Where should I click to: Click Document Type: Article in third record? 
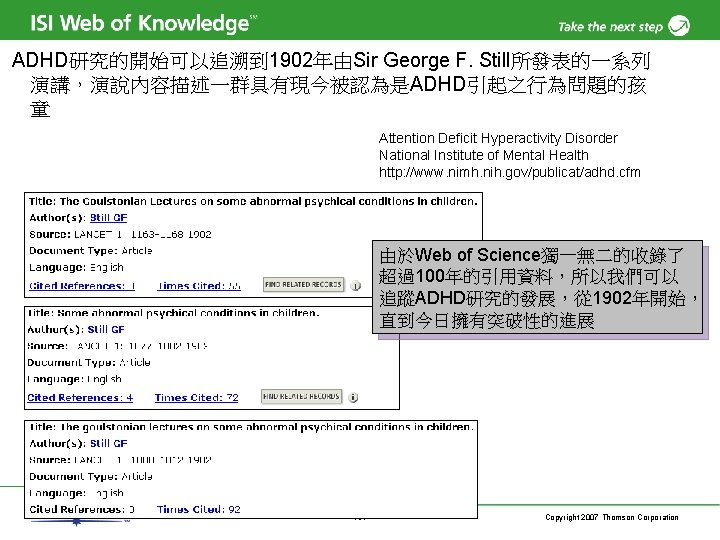pos(90,476)
